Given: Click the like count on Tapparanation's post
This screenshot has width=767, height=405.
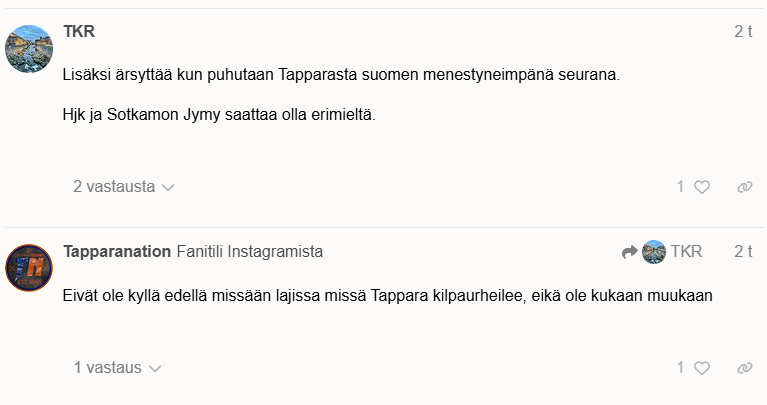Looking at the screenshot, I should 681,368.
